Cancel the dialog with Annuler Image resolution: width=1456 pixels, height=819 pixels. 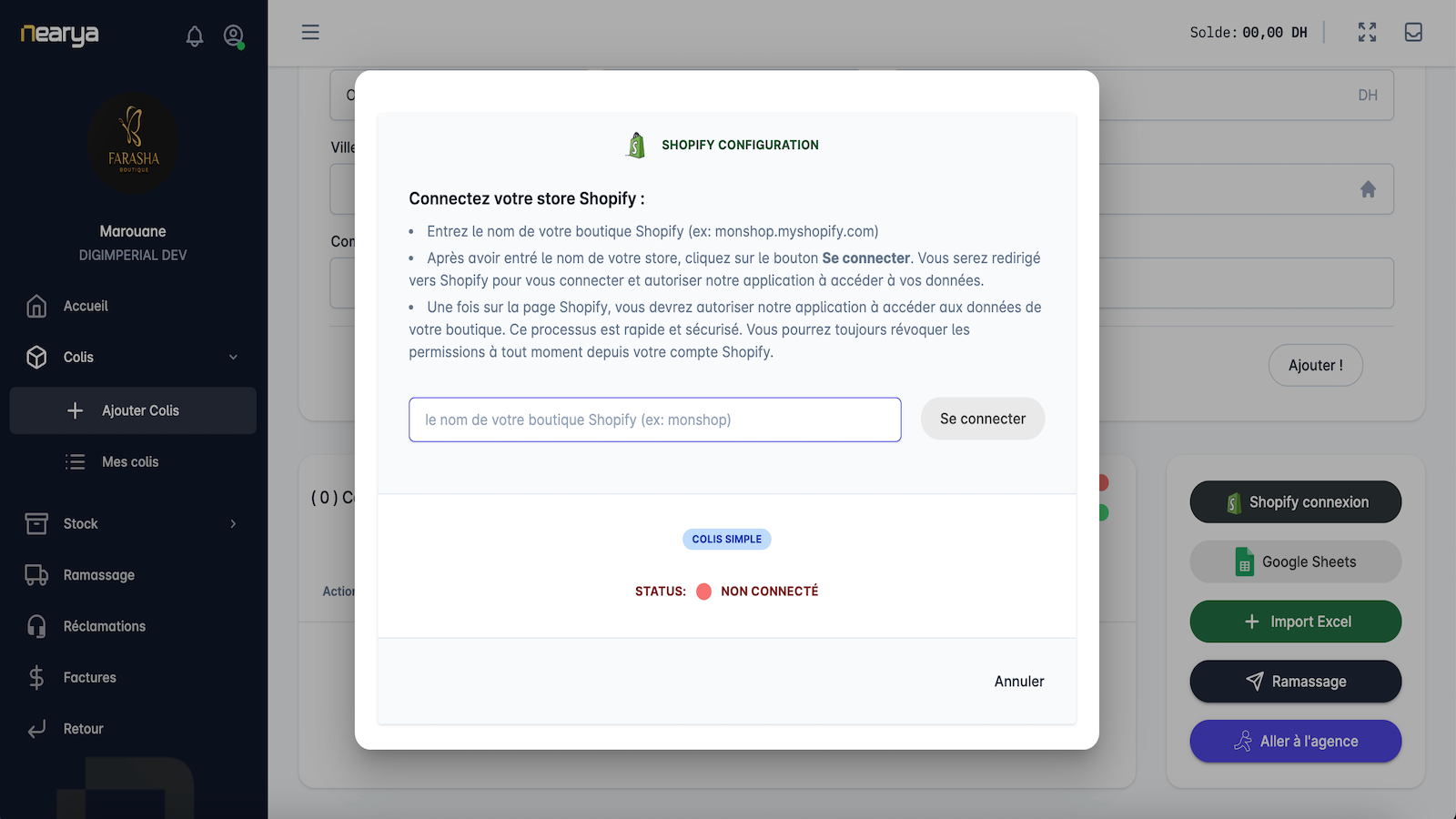(x=1019, y=682)
